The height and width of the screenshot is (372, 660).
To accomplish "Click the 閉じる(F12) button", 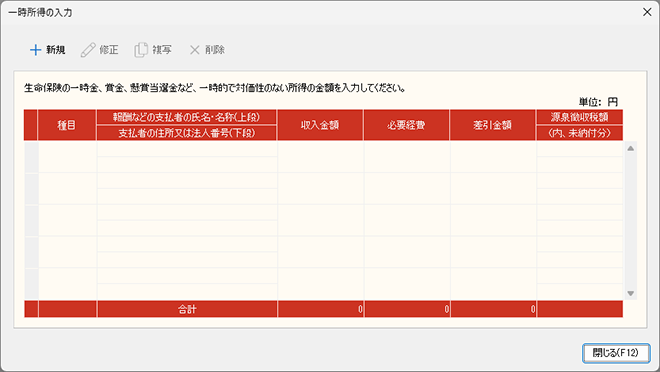I will tap(616, 353).
